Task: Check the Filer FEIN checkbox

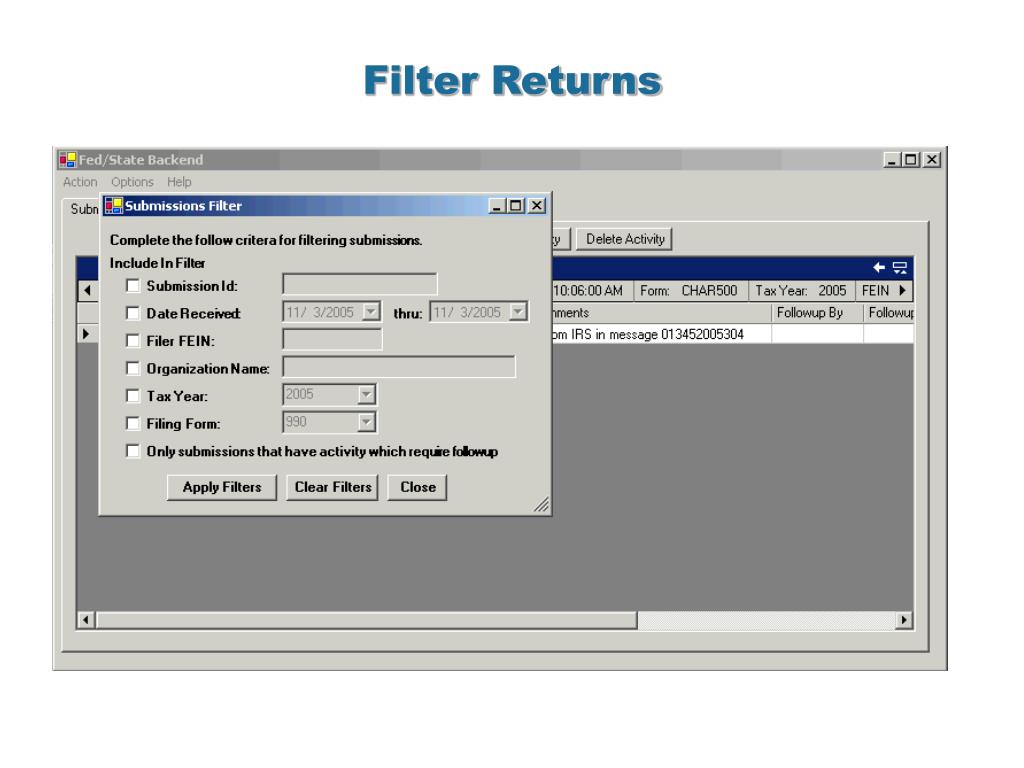Action: [x=133, y=340]
